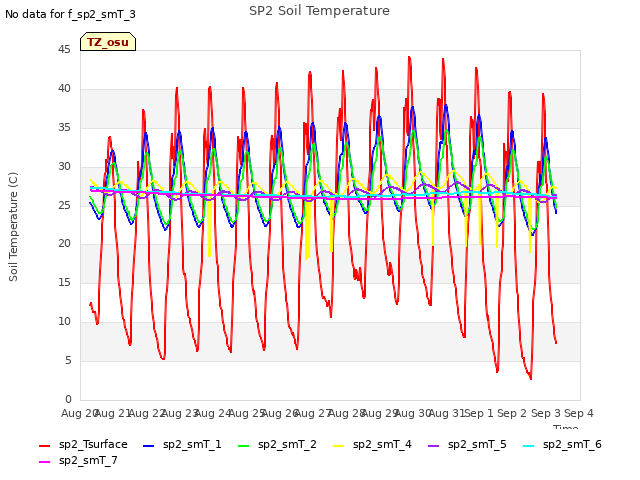
Task: Click the 'Soil Temperature (C)' axis label
Action: 13,227
